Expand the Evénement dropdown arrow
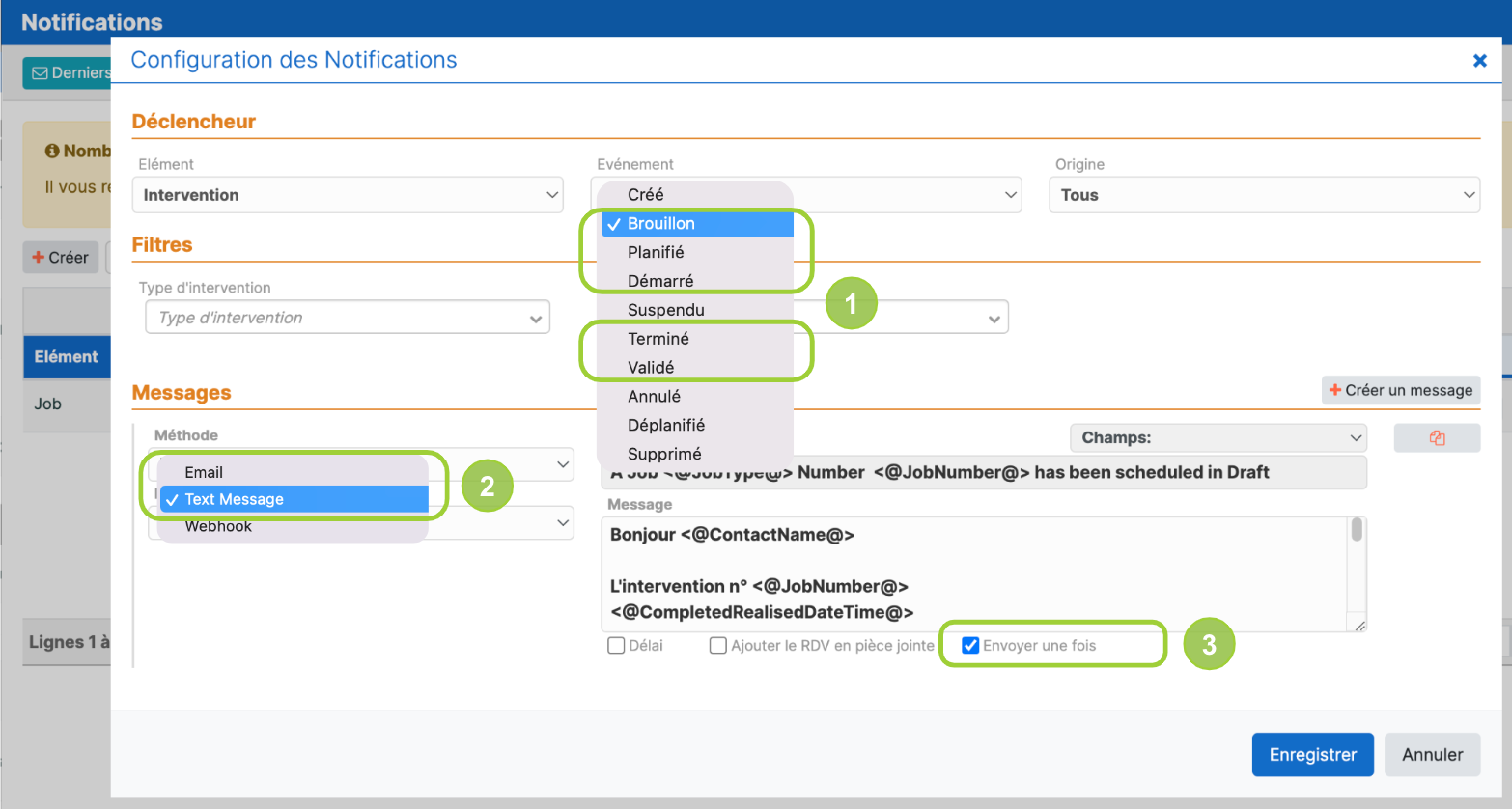1512x809 pixels. 1010,195
